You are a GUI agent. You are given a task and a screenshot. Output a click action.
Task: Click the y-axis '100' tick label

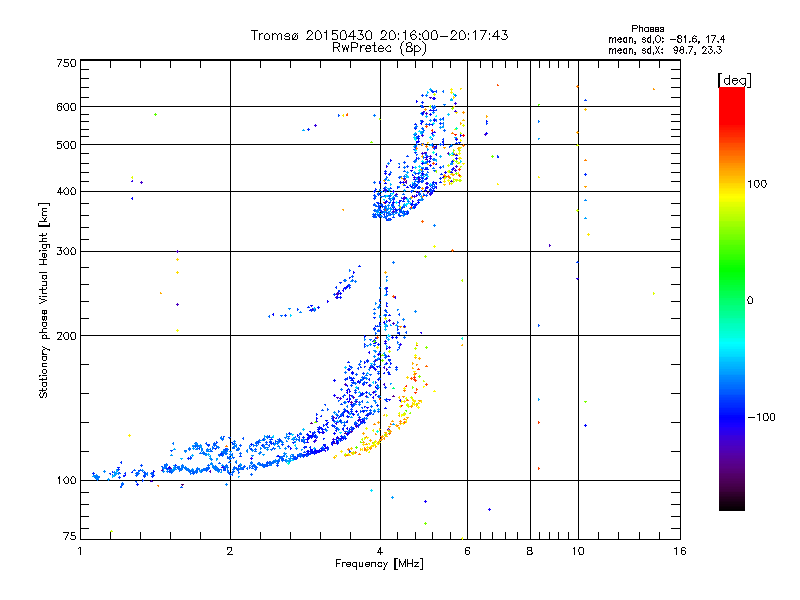[x=66, y=481]
